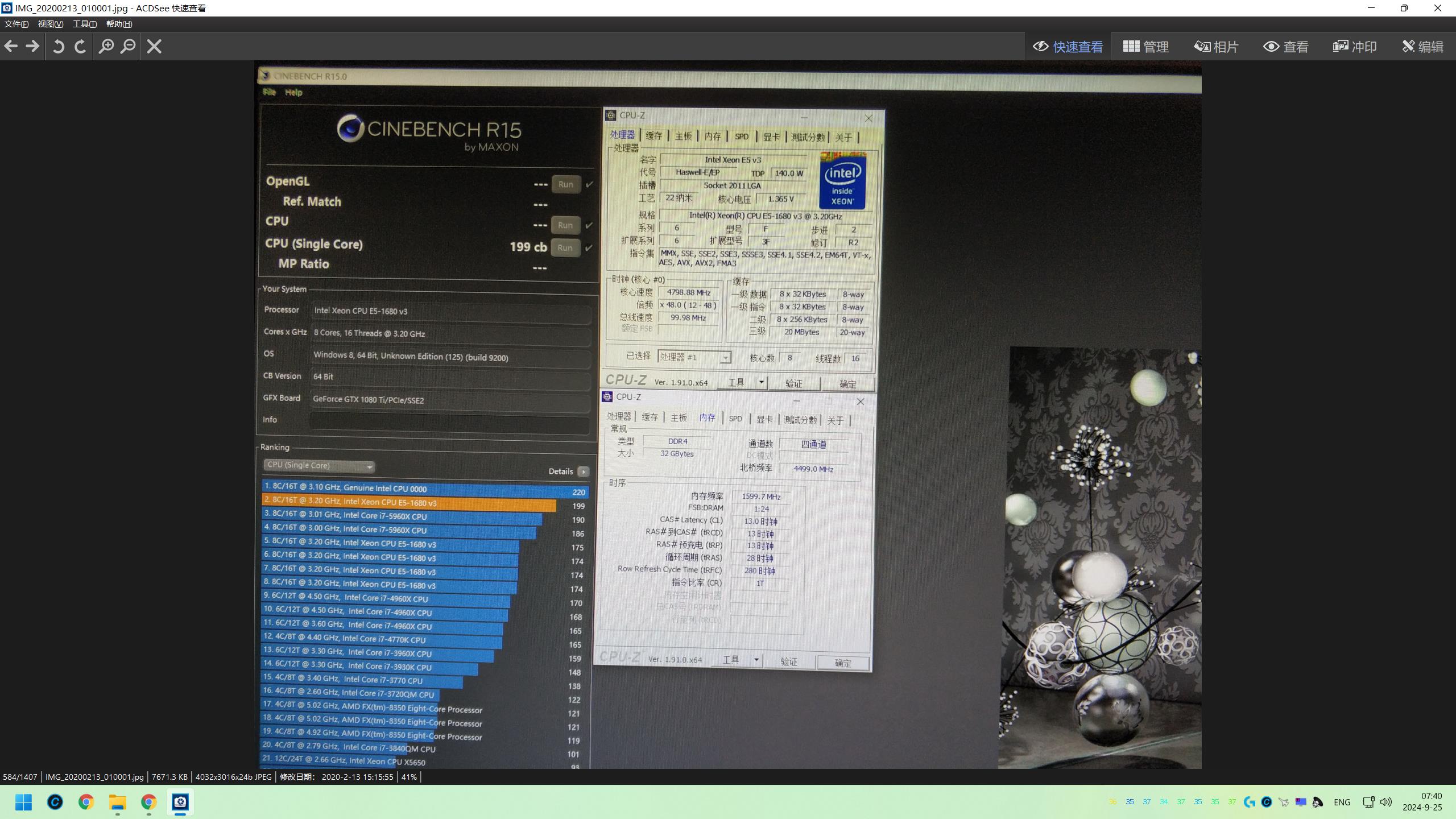This screenshot has height=819, width=1456.
Task: Open the 视图(V) menu
Action: click(x=51, y=24)
